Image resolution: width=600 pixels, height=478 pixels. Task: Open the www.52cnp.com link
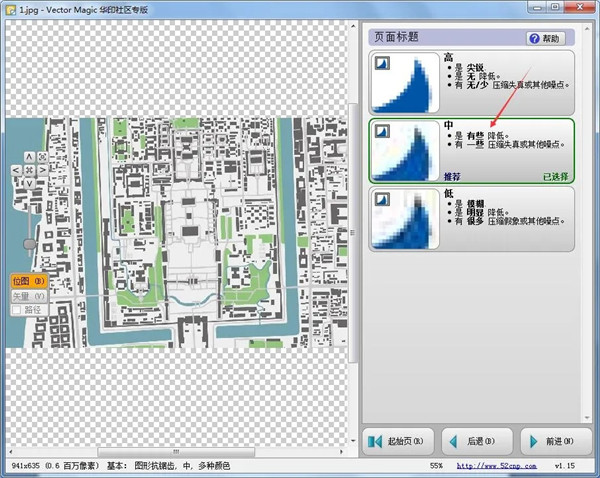pos(489,466)
